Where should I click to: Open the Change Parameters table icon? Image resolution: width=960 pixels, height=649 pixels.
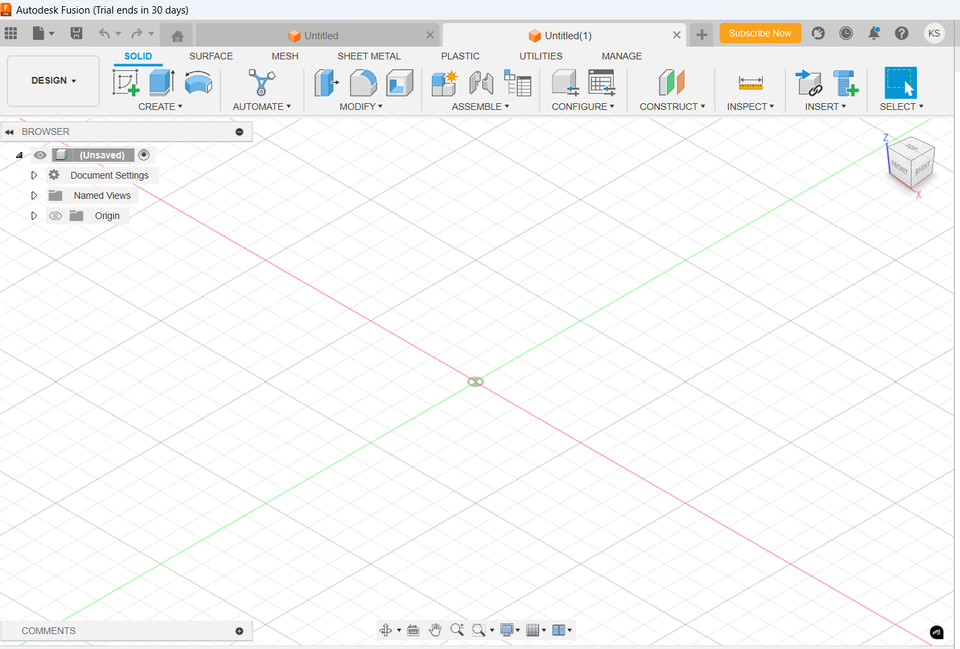pos(601,83)
